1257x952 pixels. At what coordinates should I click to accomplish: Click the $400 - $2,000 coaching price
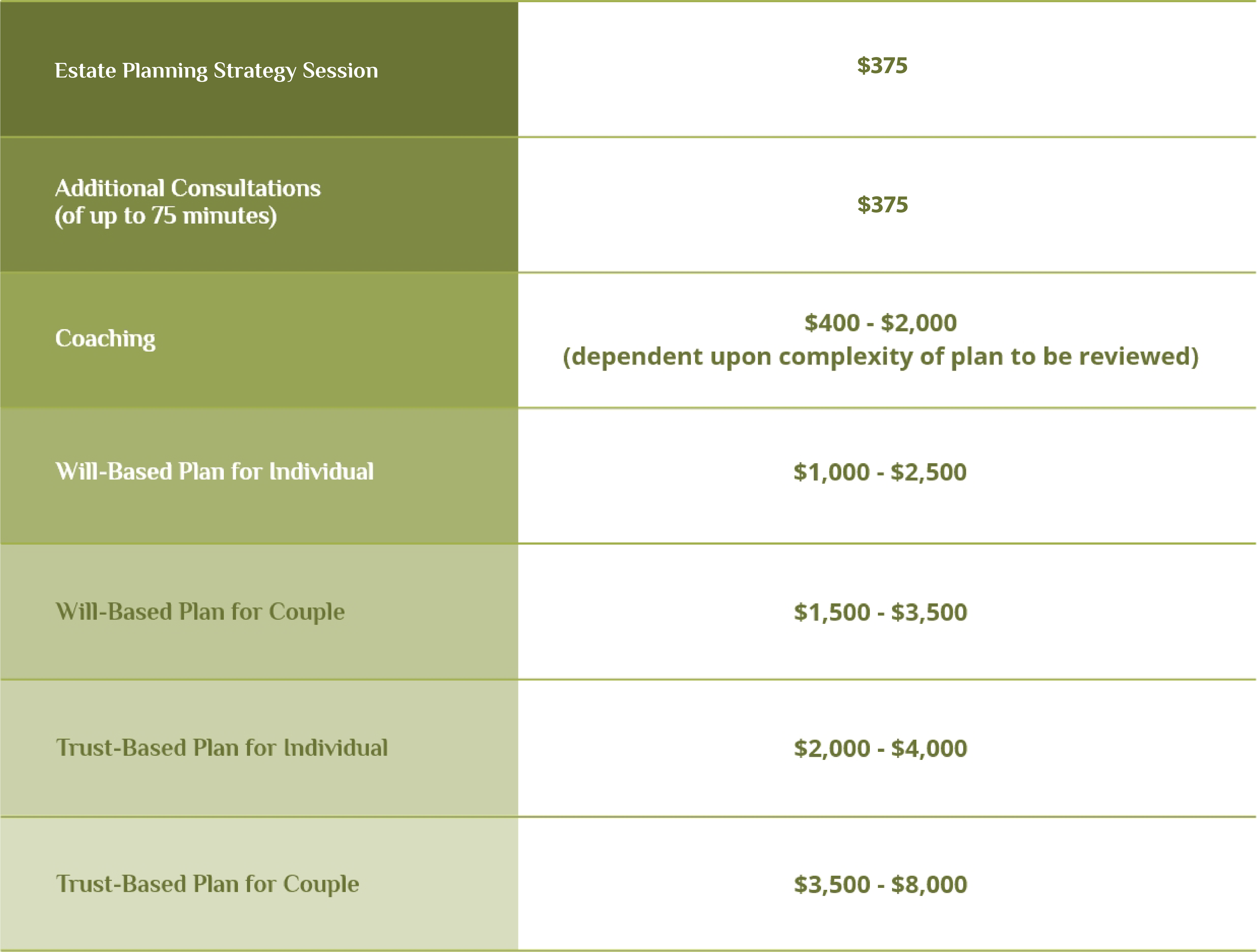pos(881,323)
